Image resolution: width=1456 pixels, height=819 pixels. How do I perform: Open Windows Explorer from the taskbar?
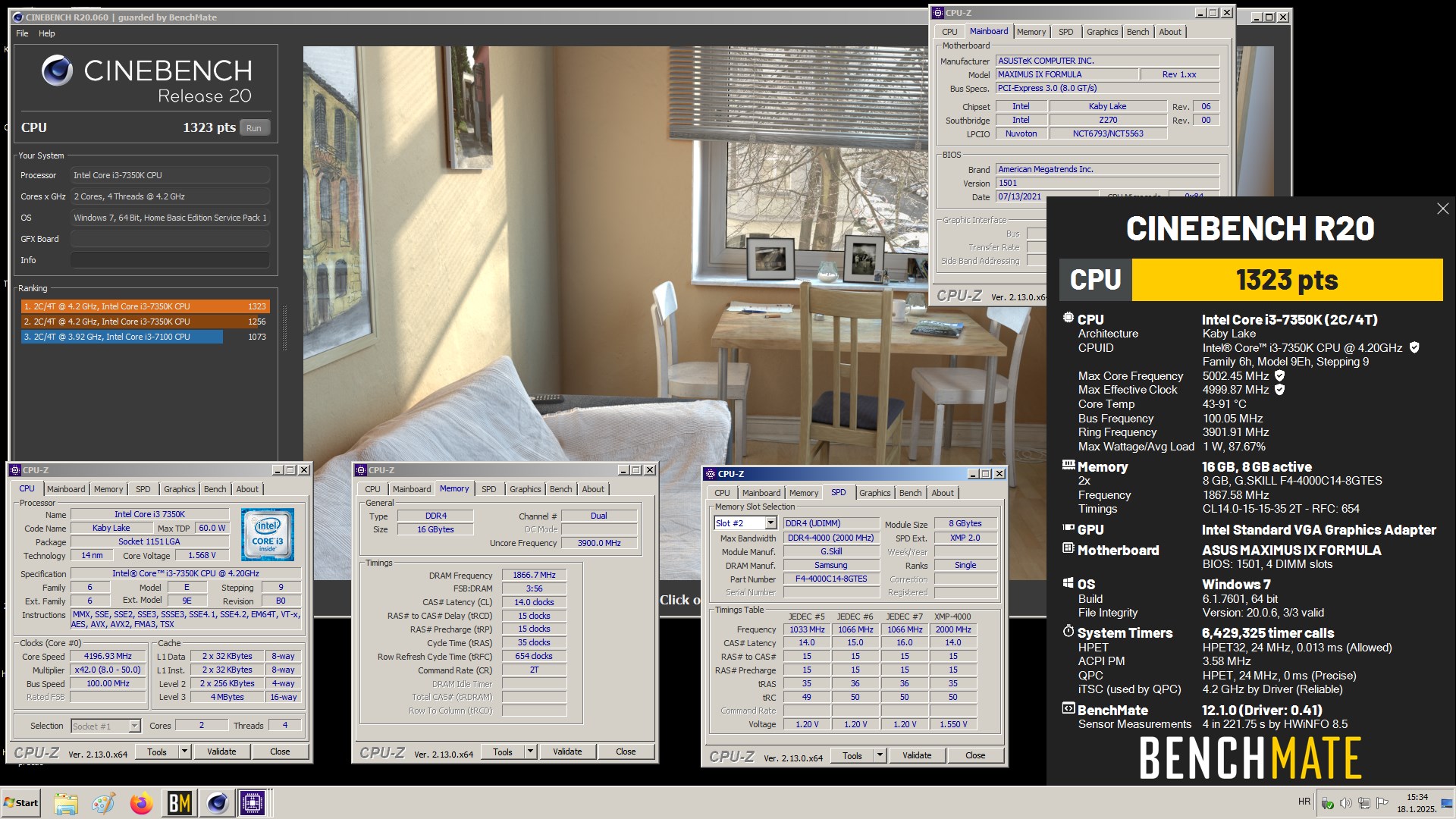point(66,803)
